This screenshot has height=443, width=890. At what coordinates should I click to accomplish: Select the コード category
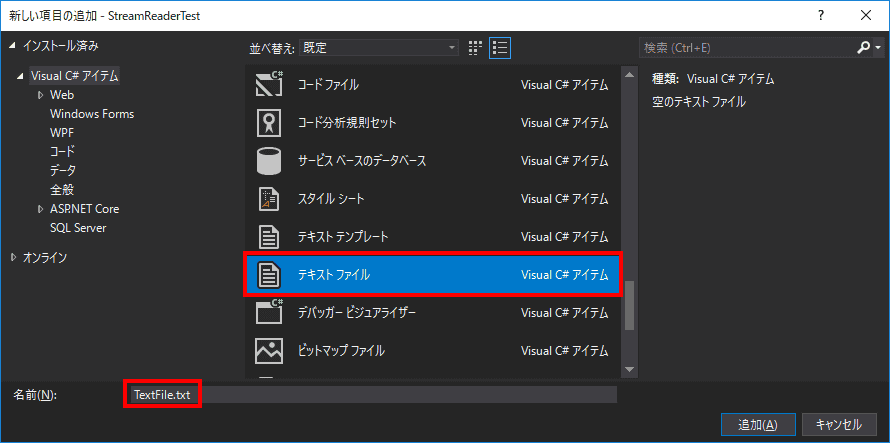point(62,151)
